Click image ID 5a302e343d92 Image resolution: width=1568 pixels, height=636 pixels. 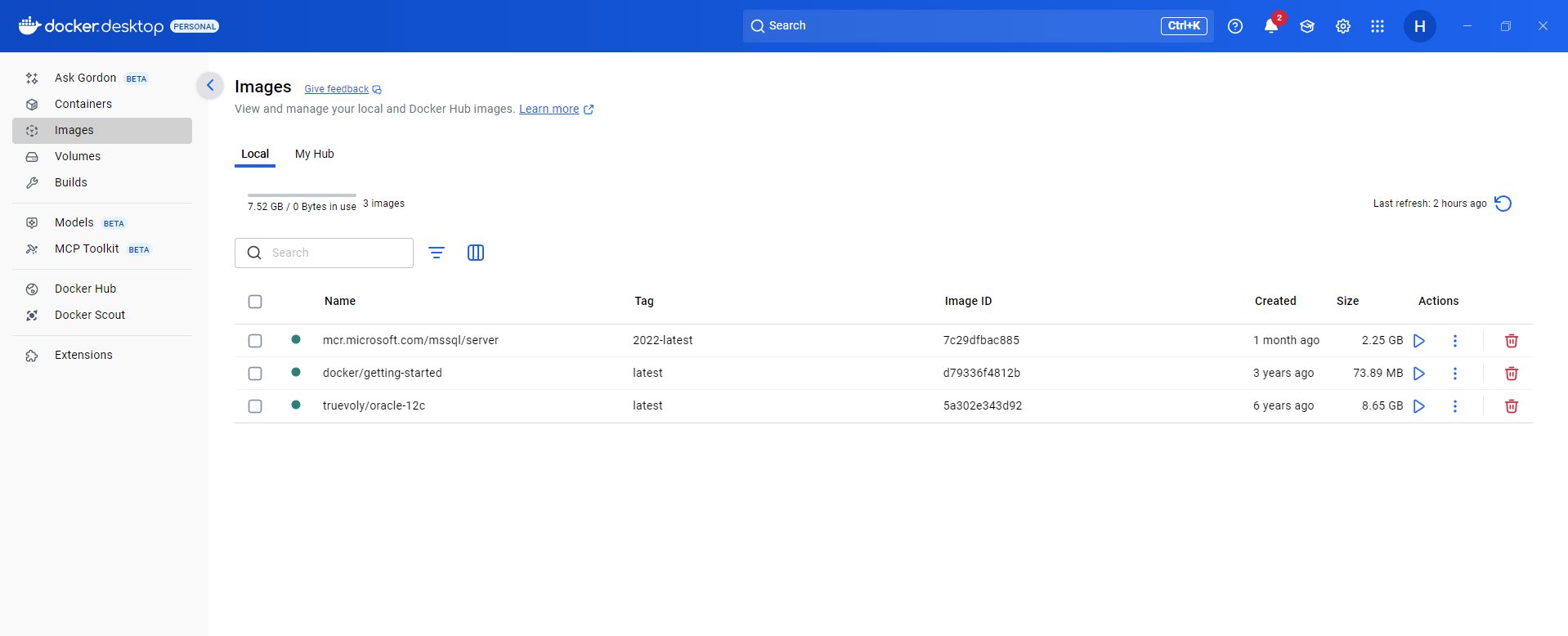tap(982, 405)
